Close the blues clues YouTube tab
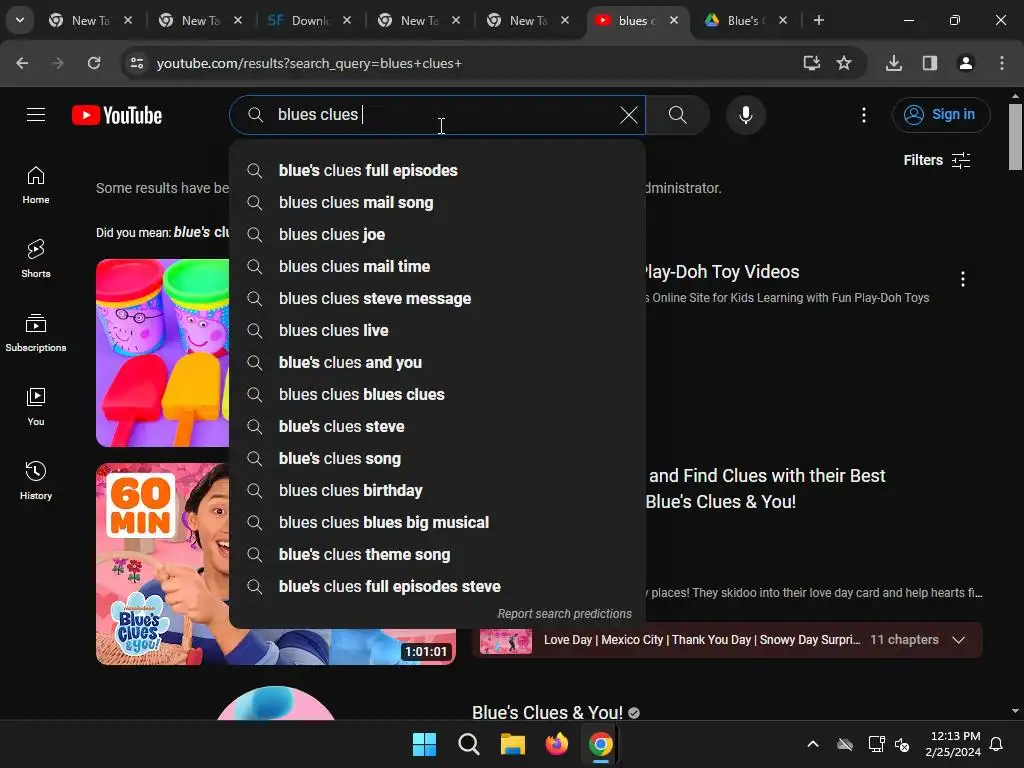Viewport: 1024px width, 768px height. (x=674, y=20)
